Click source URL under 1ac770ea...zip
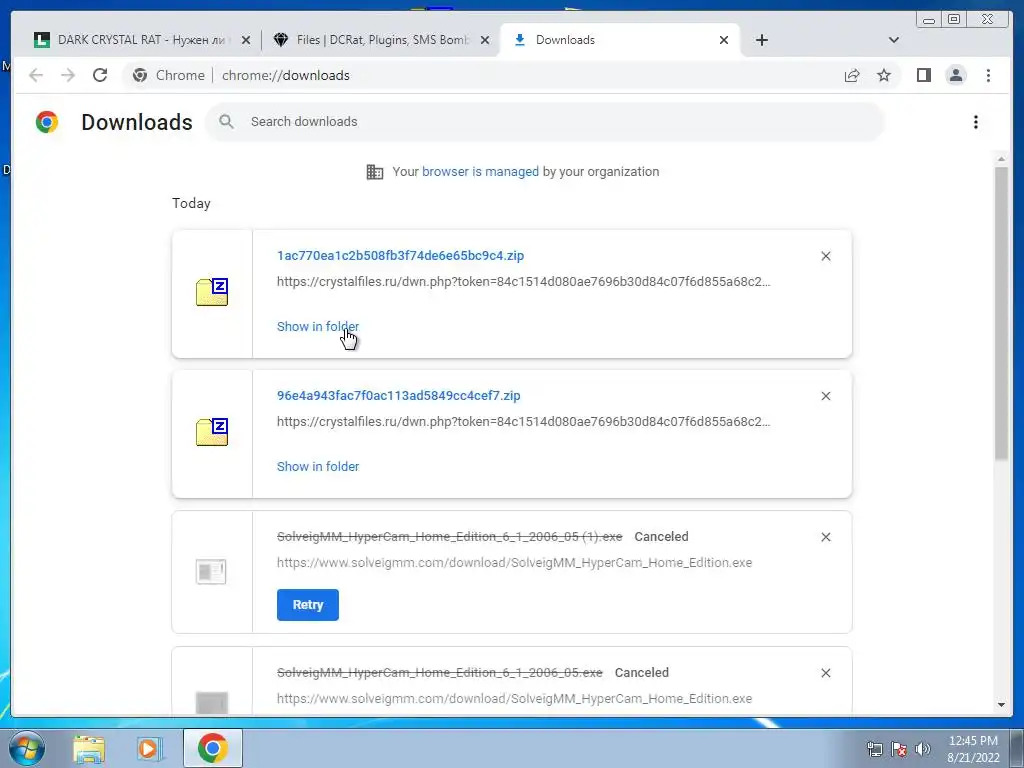Viewport: 1024px width, 768px height. [x=524, y=281]
